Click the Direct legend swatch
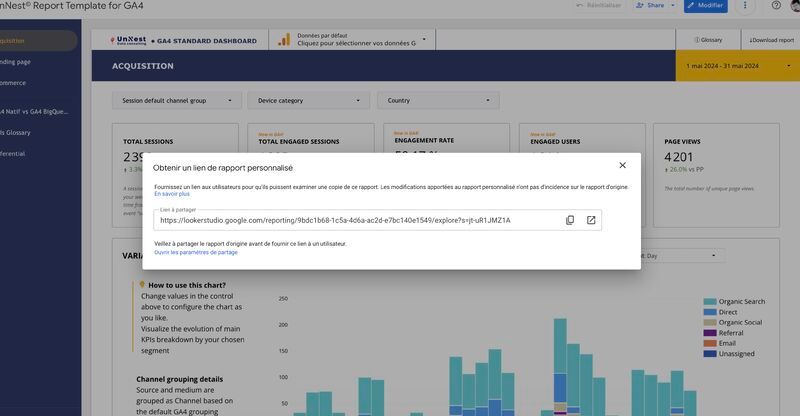Screen dimensions: 800x416 point(710,312)
